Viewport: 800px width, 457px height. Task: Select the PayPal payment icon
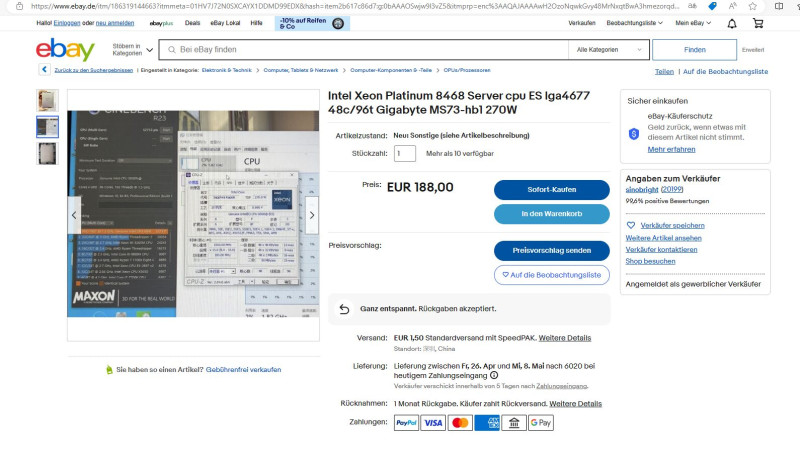tap(406, 423)
